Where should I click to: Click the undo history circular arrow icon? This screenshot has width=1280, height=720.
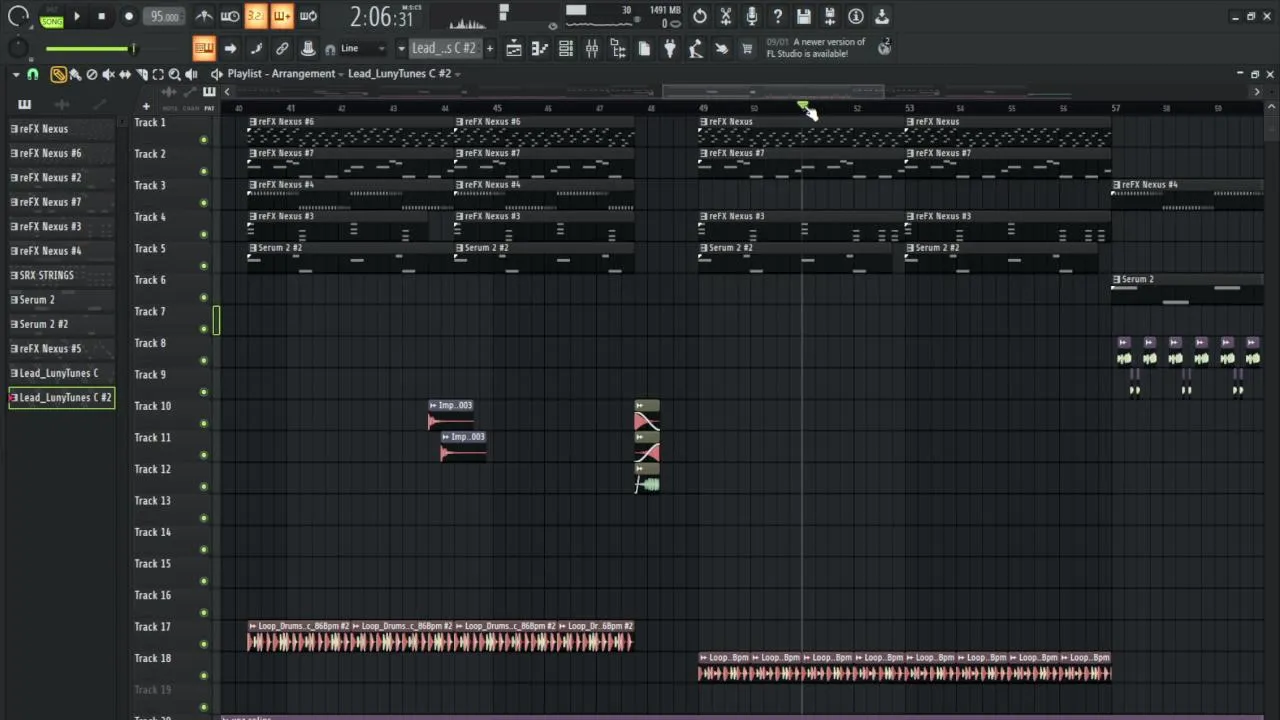(700, 16)
